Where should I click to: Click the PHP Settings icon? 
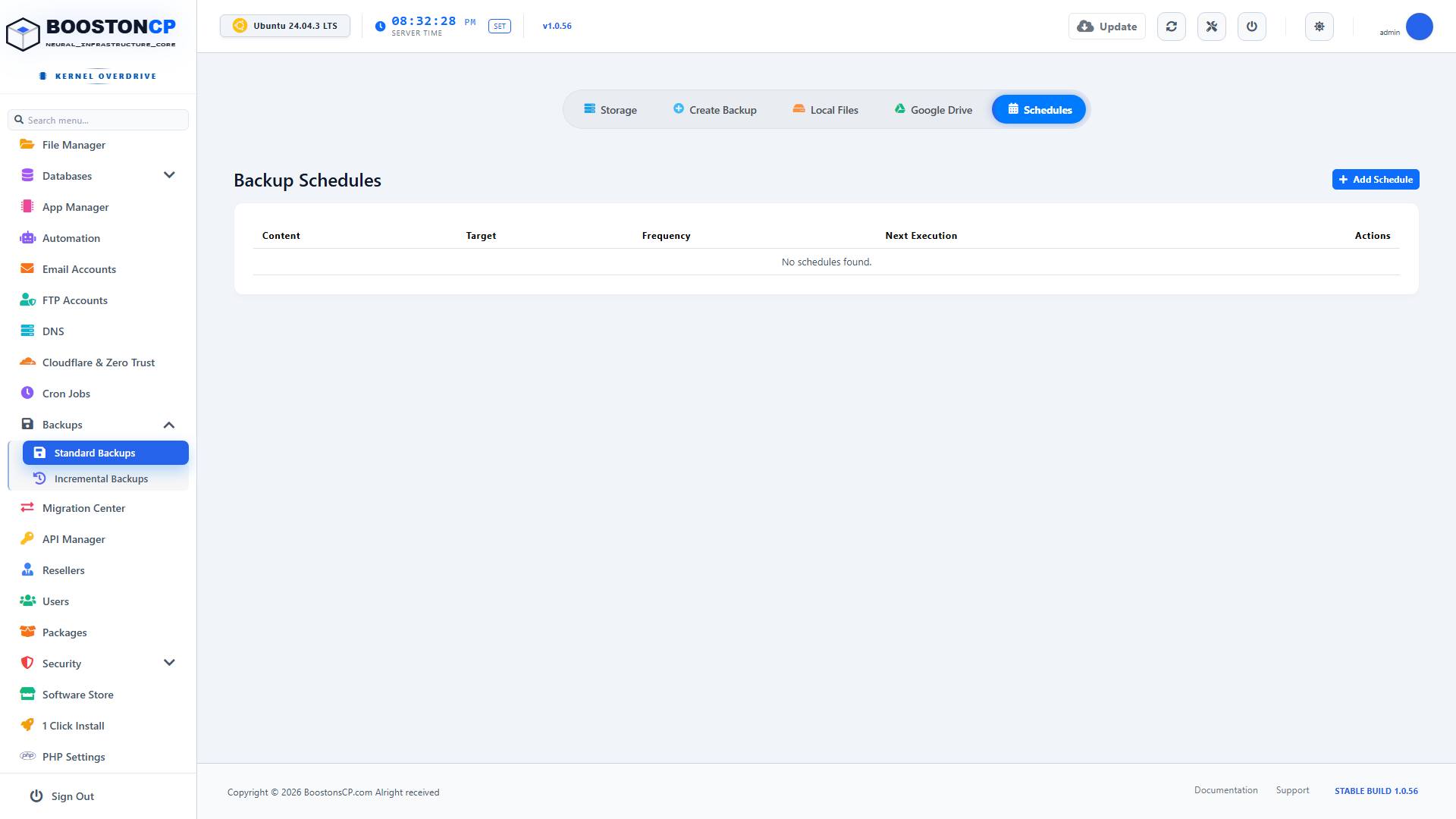click(27, 756)
